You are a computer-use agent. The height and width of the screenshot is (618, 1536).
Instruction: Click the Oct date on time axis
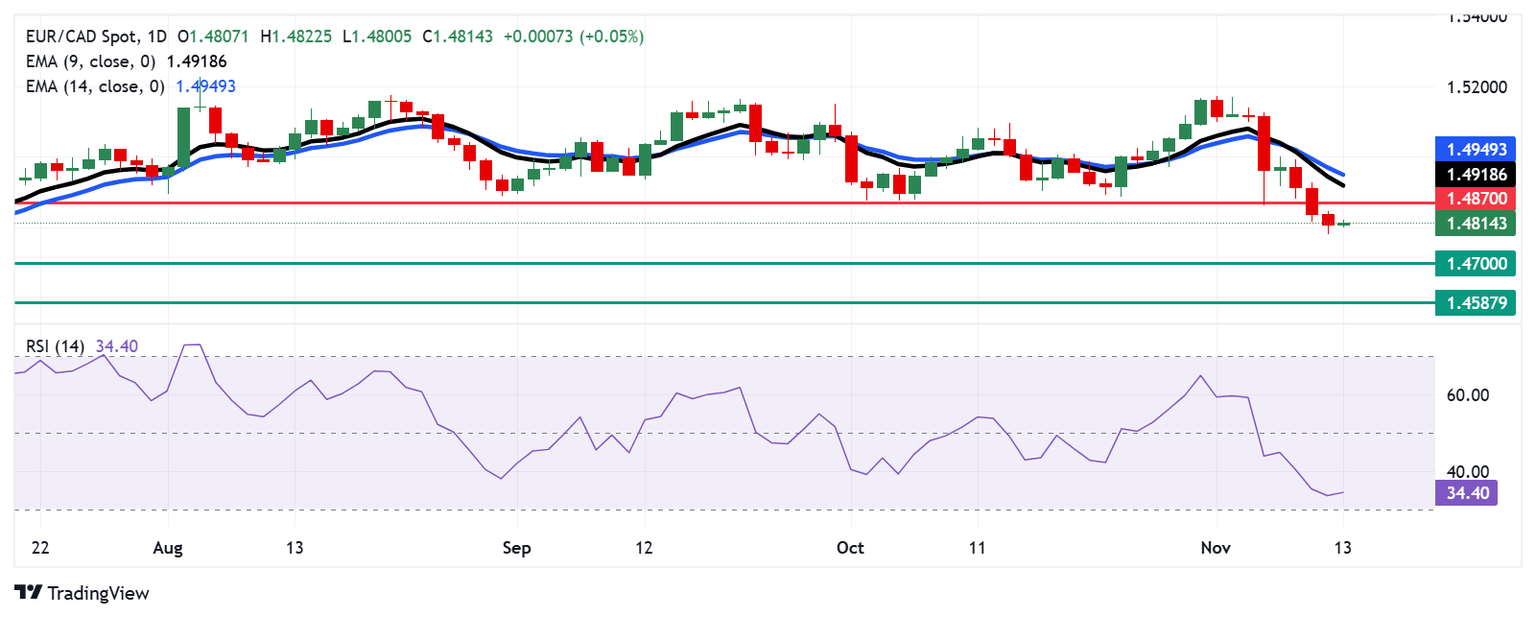tap(850, 547)
